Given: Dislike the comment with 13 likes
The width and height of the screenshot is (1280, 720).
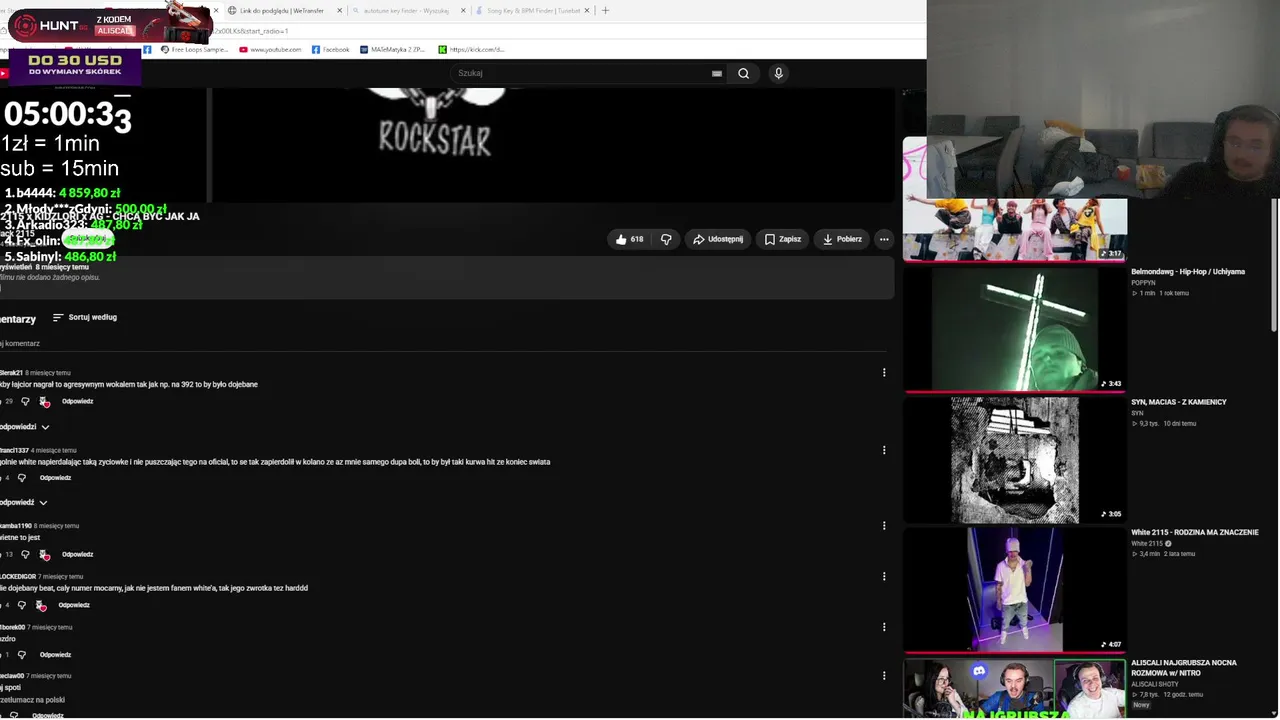Looking at the screenshot, I should pyautogui.click(x=25, y=555).
